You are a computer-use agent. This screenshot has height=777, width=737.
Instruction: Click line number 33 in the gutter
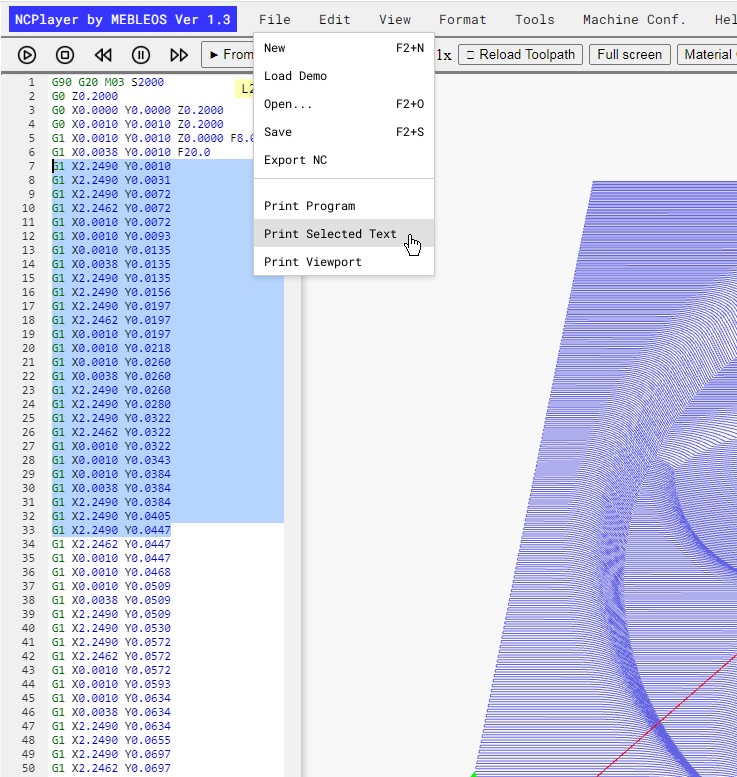[28, 530]
